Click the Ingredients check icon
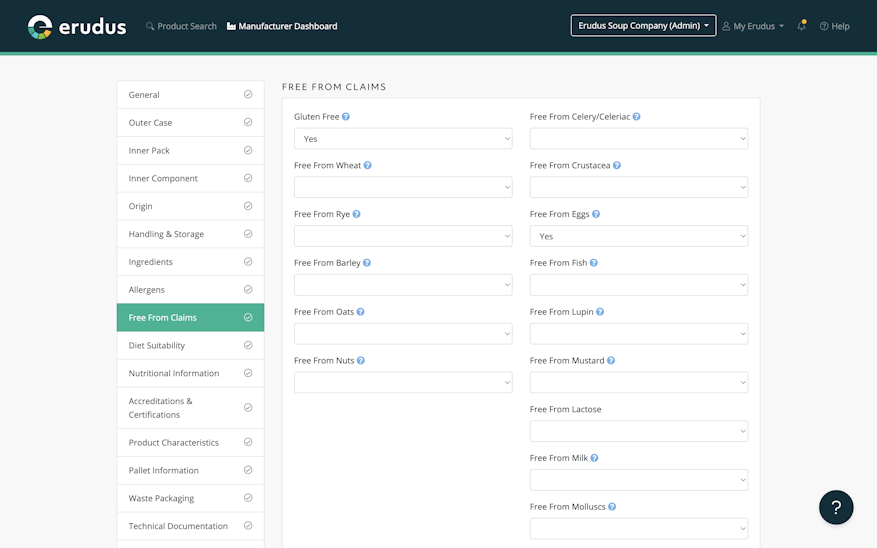This screenshot has width=877, height=548. tap(248, 262)
